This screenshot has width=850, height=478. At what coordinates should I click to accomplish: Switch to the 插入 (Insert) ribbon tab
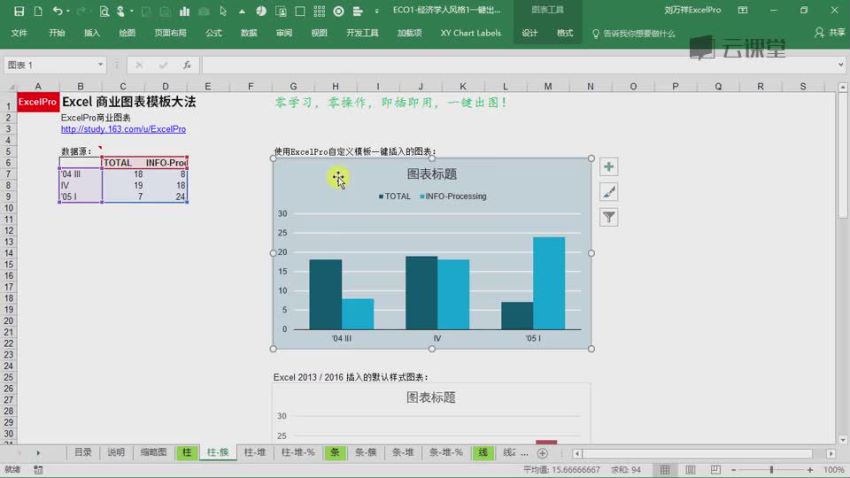tap(92, 33)
